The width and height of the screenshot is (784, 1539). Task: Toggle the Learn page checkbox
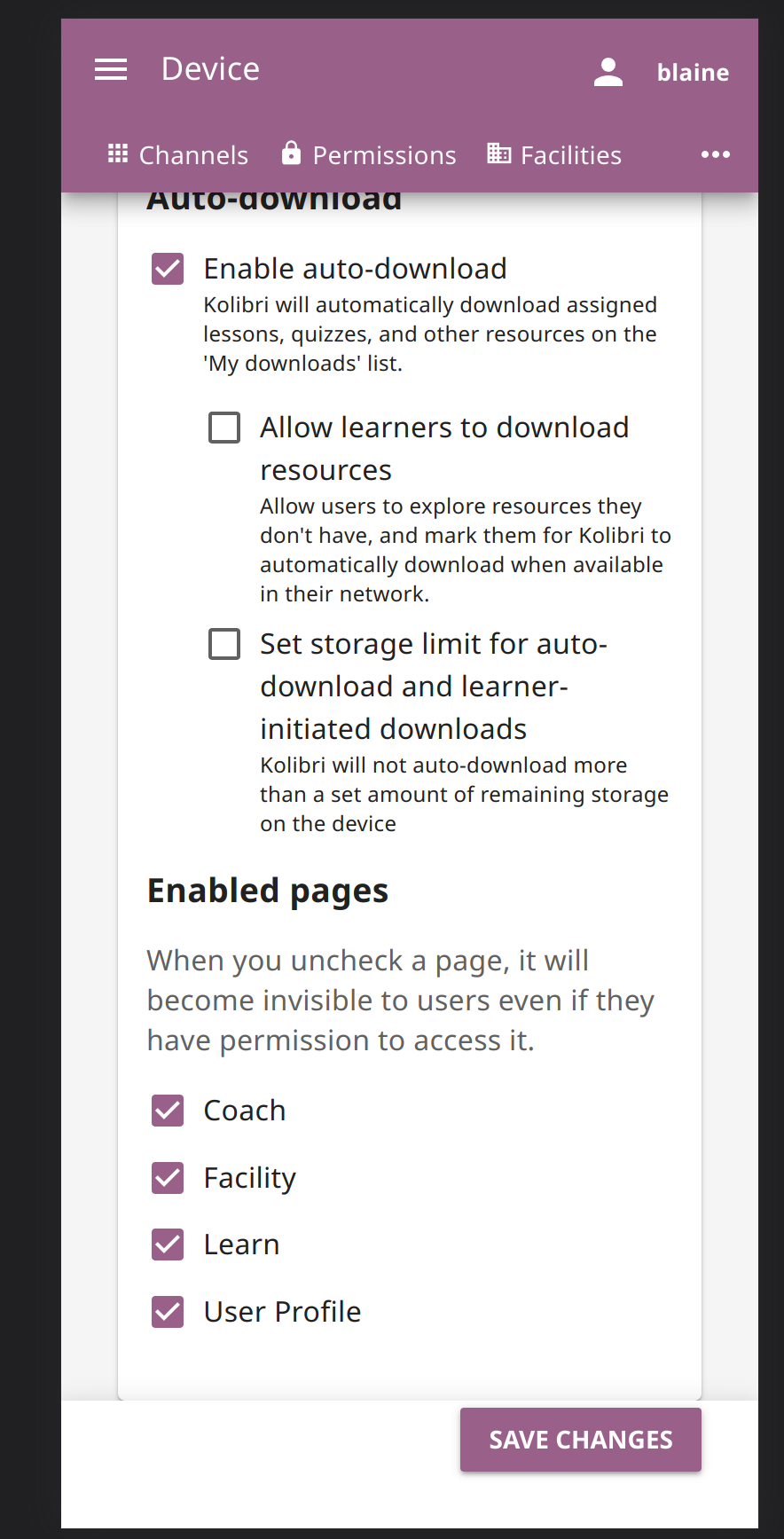click(167, 1245)
